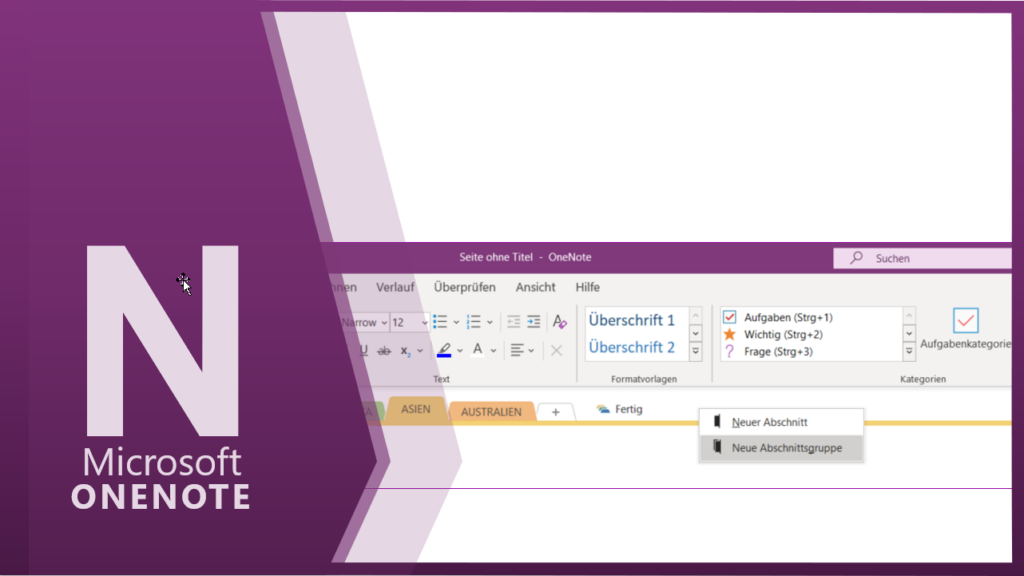Click the "Seite ohne Titel - OneNote" window title
This screenshot has width=1024, height=576.
pos(525,257)
